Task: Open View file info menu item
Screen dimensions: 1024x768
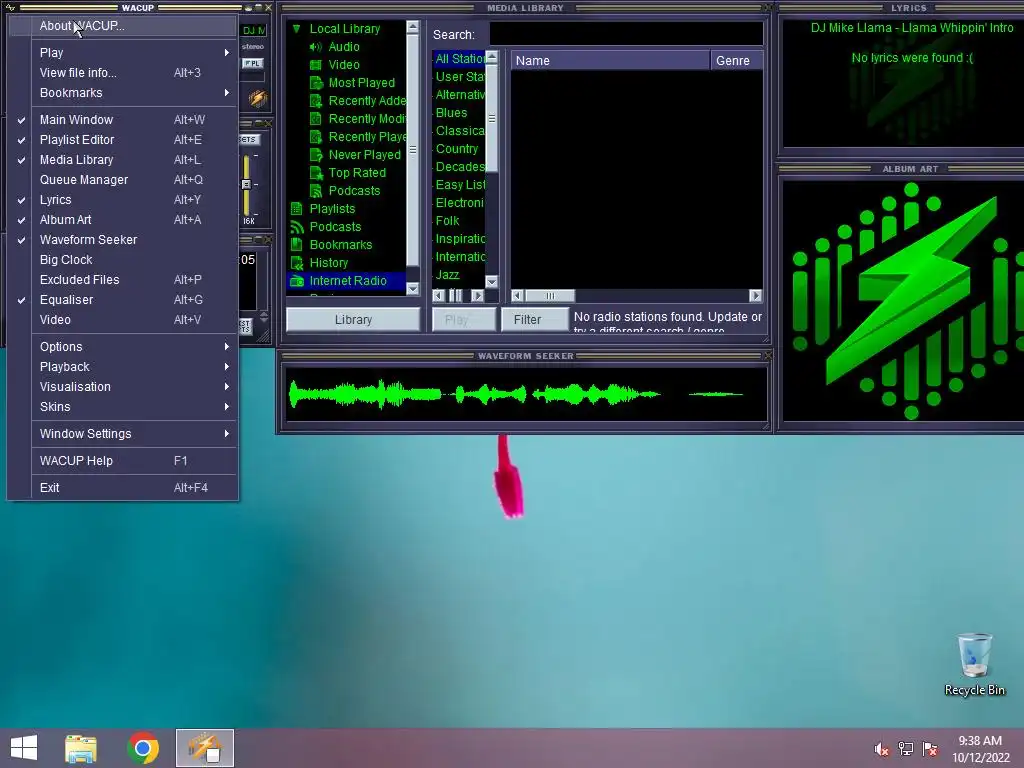Action: tap(123, 72)
